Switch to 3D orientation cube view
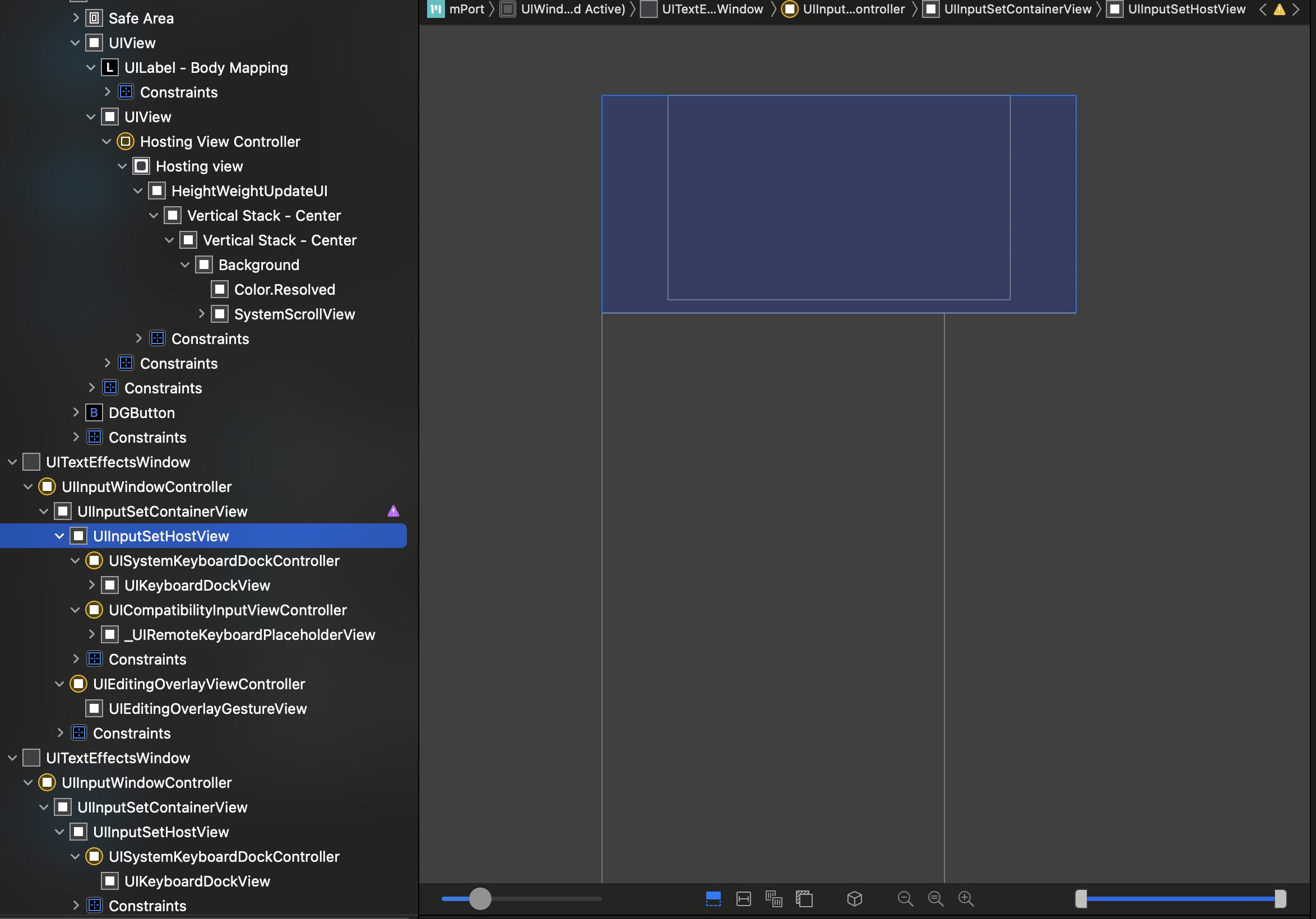1316x919 pixels. [x=854, y=898]
